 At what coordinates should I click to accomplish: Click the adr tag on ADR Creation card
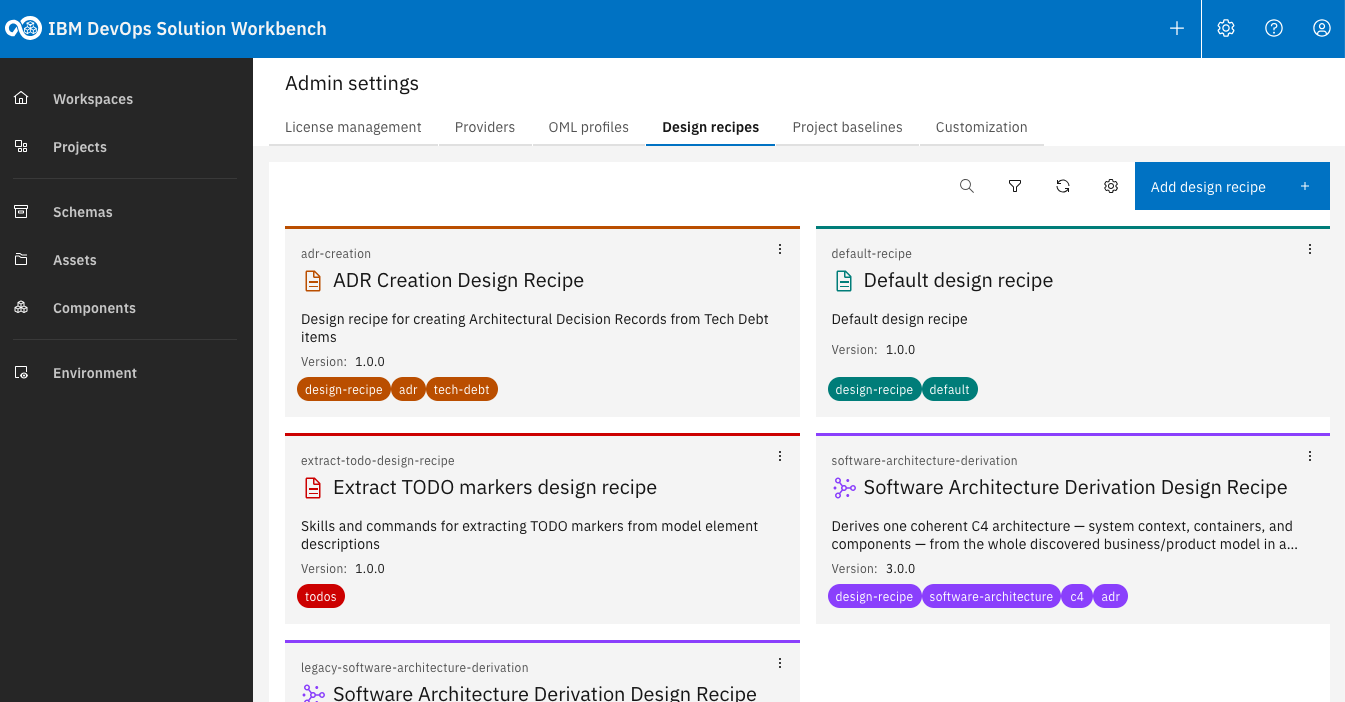408,390
